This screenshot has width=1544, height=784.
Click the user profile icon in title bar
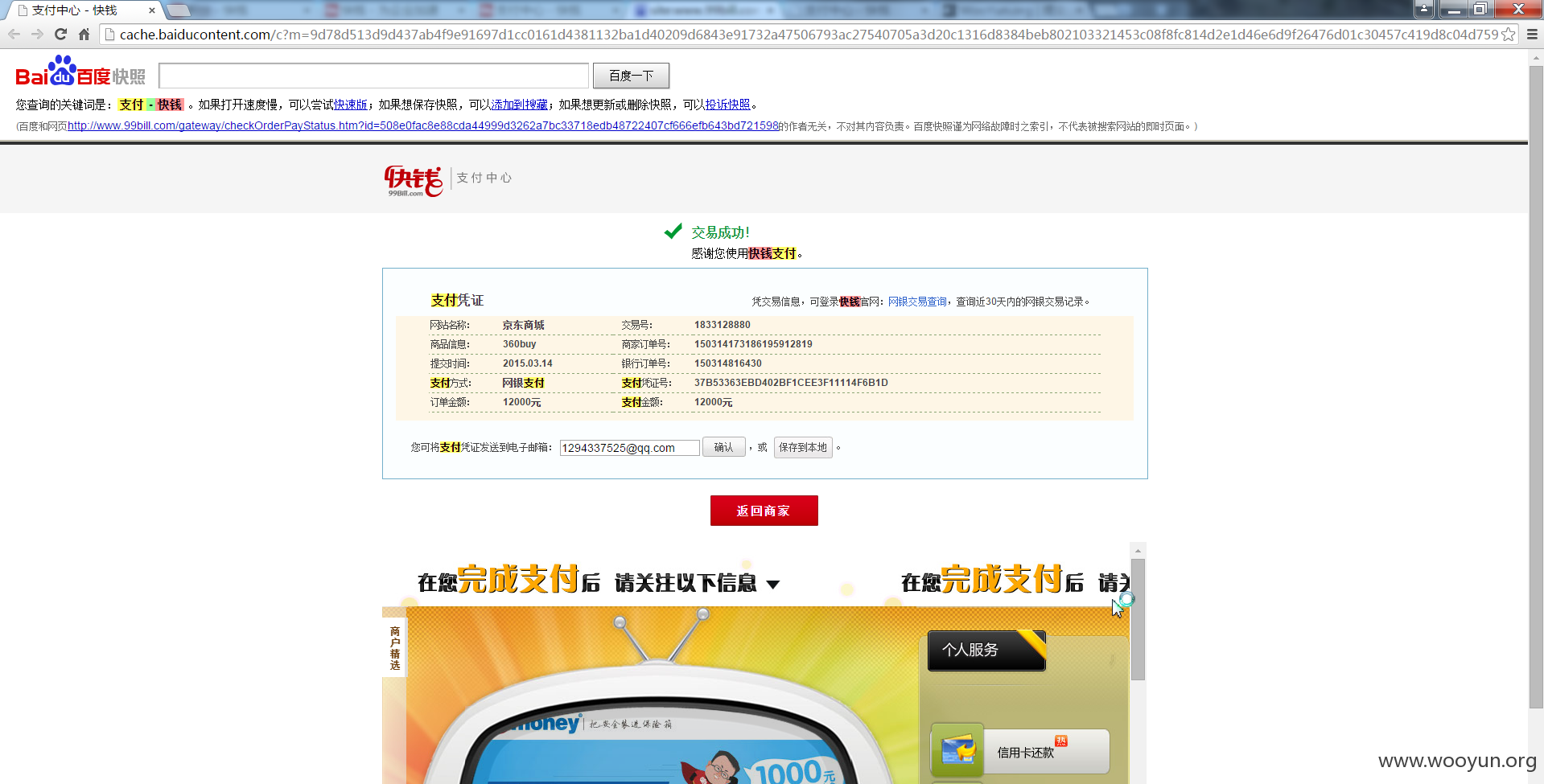click(x=1424, y=9)
